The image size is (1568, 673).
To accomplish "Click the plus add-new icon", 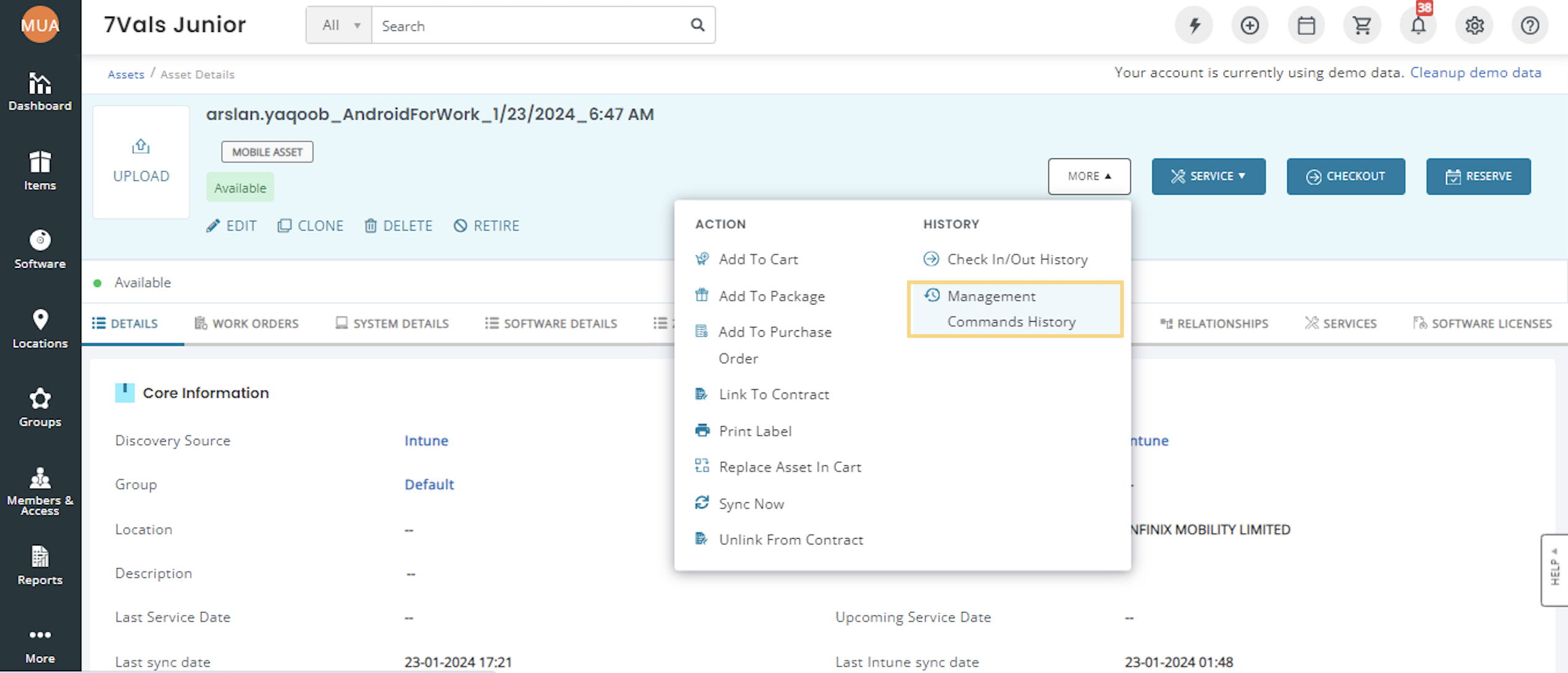I will [x=1250, y=26].
